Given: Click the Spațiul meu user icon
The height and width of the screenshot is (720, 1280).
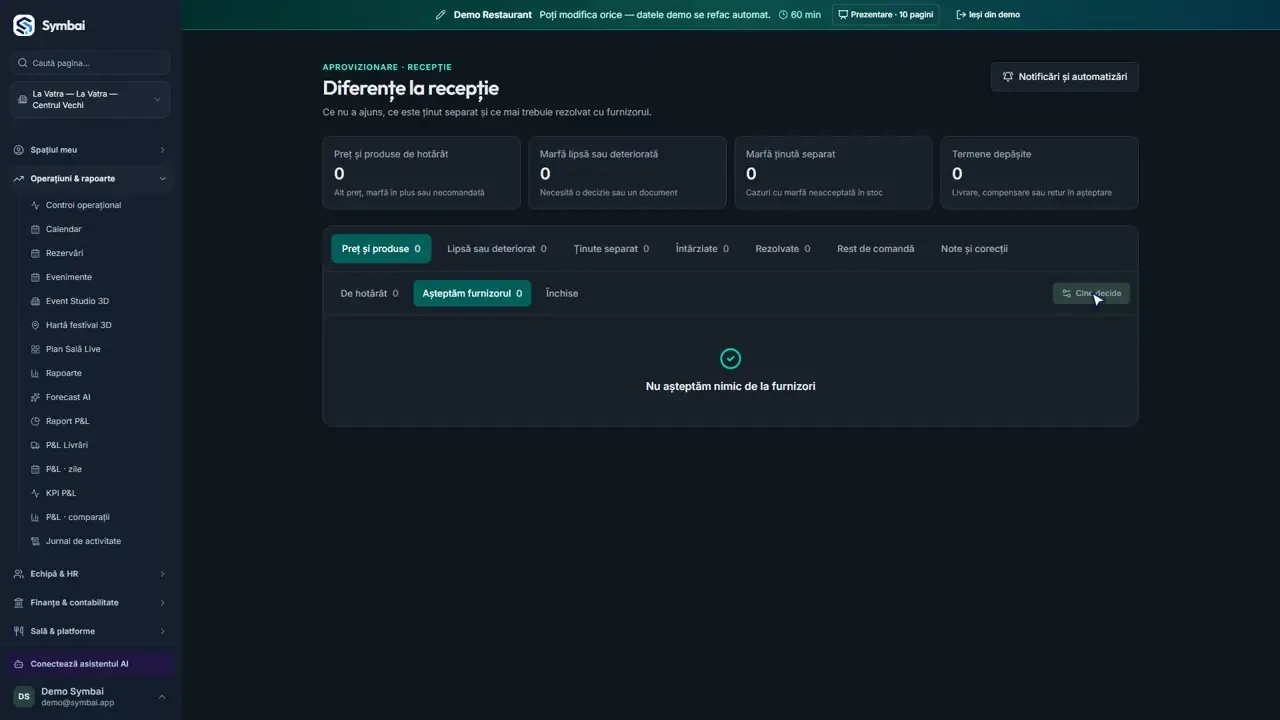Looking at the screenshot, I should (x=19, y=150).
